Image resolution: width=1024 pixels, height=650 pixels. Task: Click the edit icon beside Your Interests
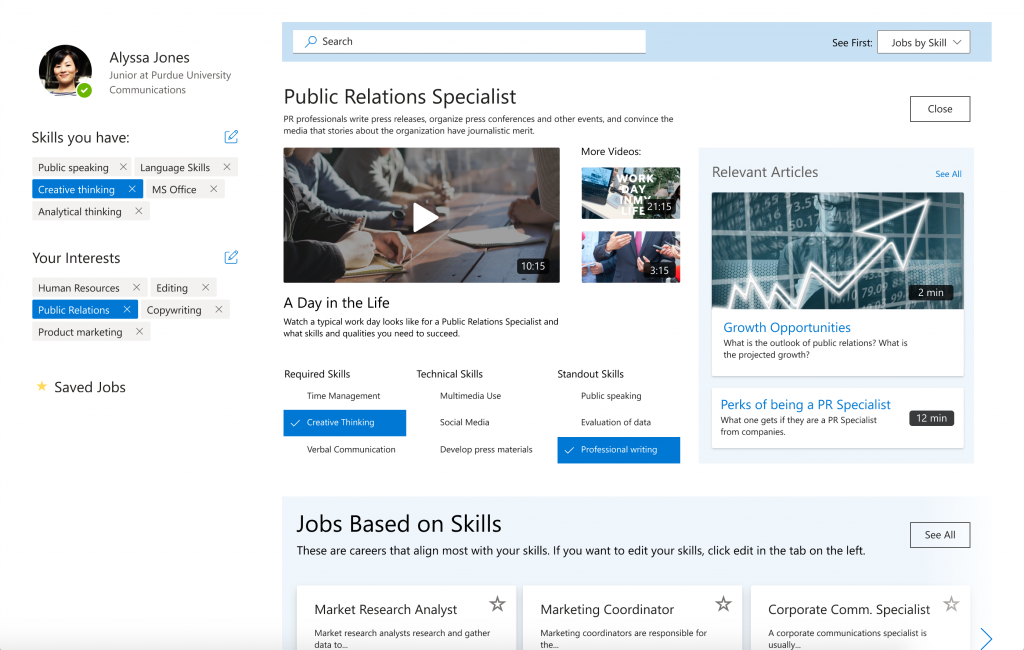click(231, 257)
